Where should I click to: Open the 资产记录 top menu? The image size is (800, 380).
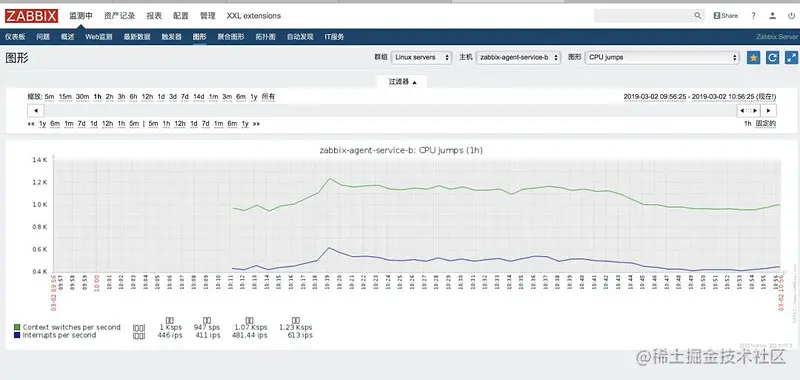click(x=119, y=16)
